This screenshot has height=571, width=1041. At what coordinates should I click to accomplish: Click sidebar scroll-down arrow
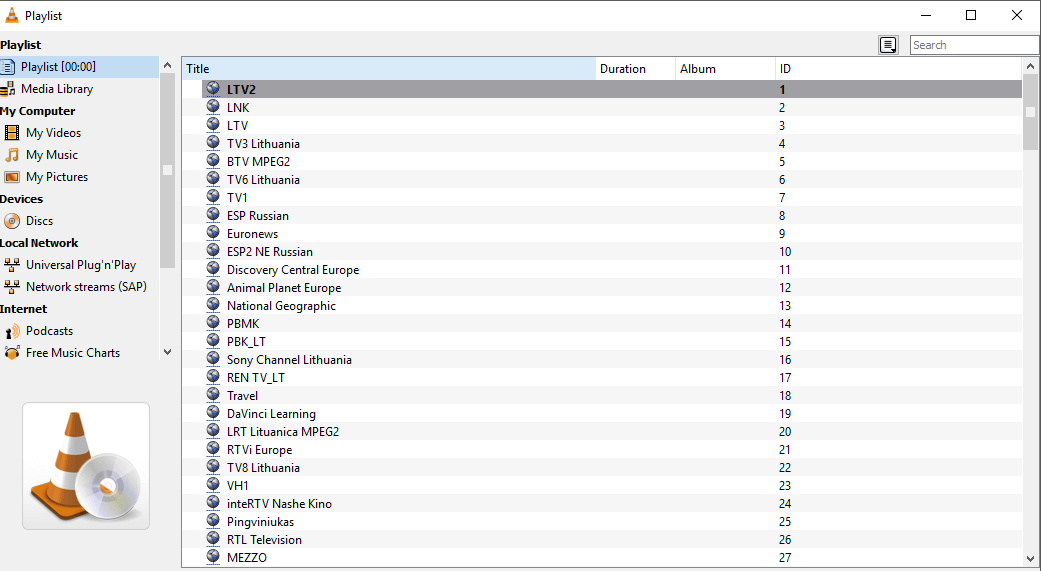click(x=167, y=352)
